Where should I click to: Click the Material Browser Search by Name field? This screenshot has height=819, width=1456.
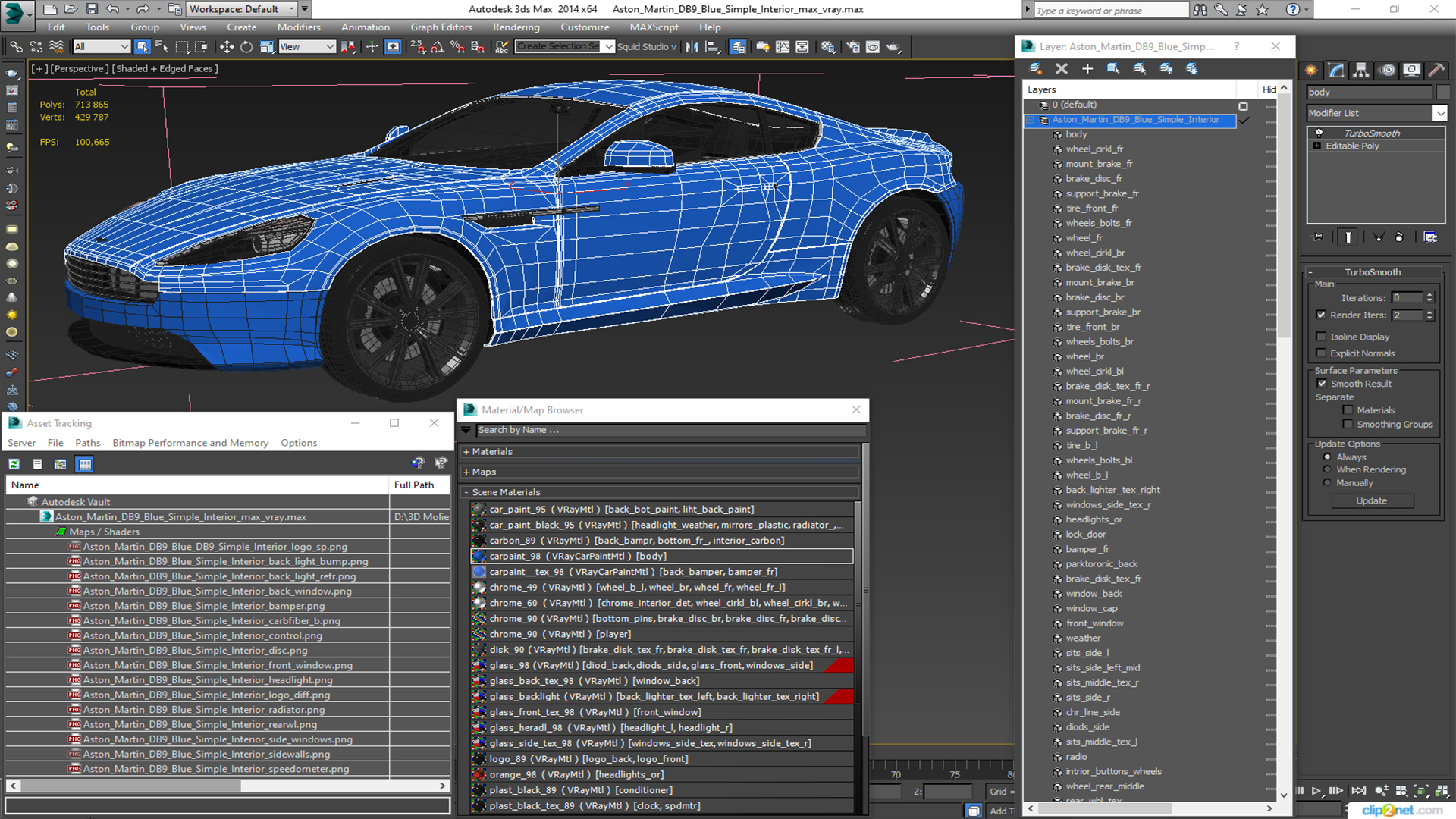[x=670, y=431]
